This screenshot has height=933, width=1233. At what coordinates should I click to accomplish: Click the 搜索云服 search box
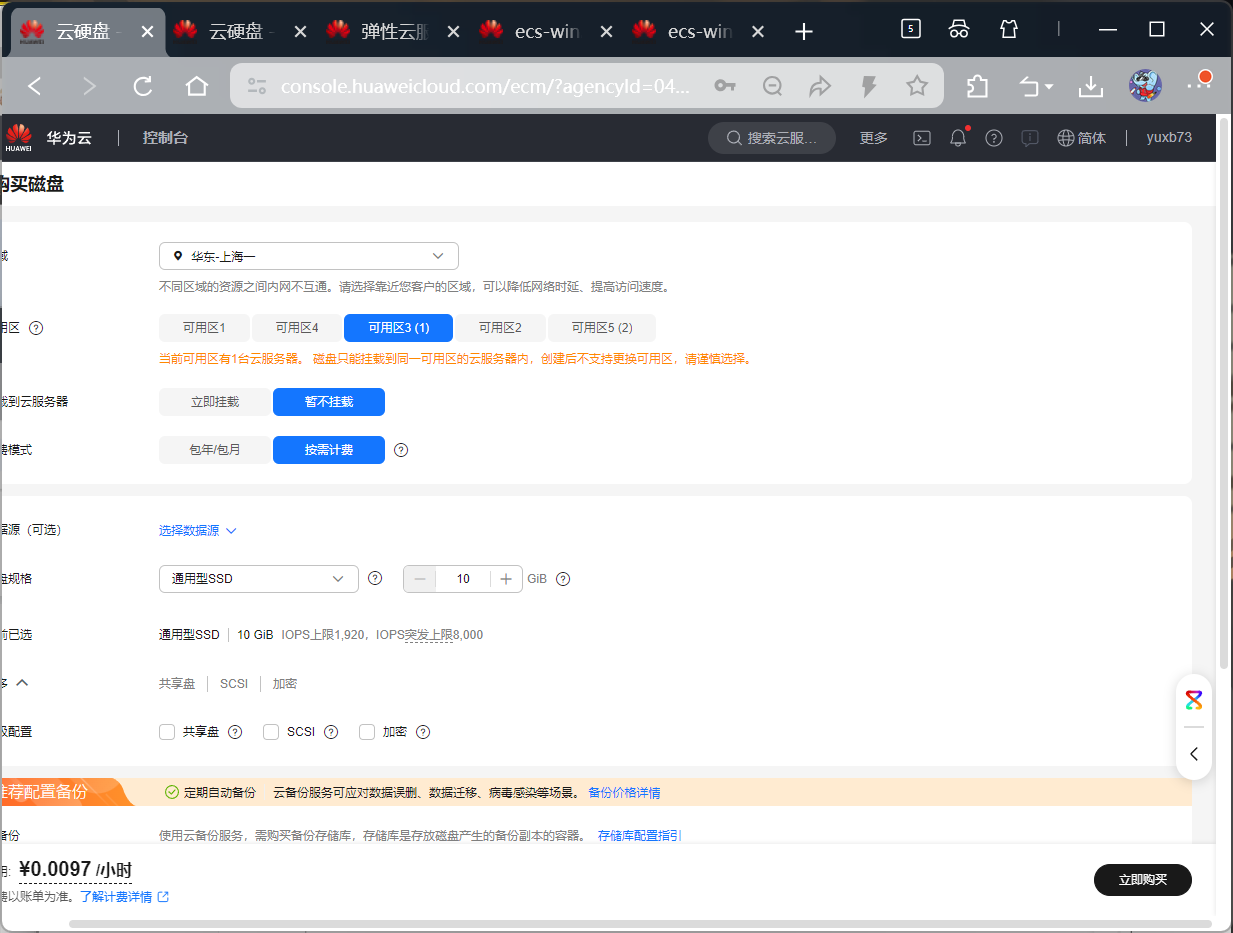coord(772,138)
